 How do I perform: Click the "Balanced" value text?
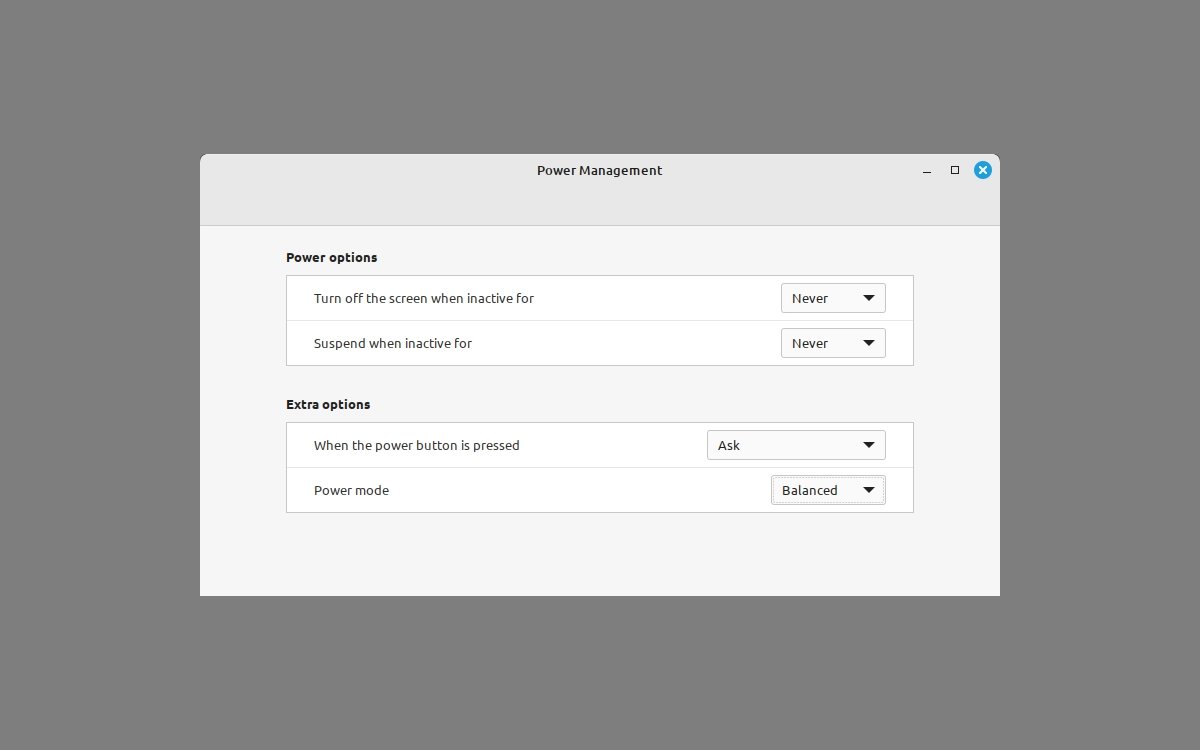(809, 490)
